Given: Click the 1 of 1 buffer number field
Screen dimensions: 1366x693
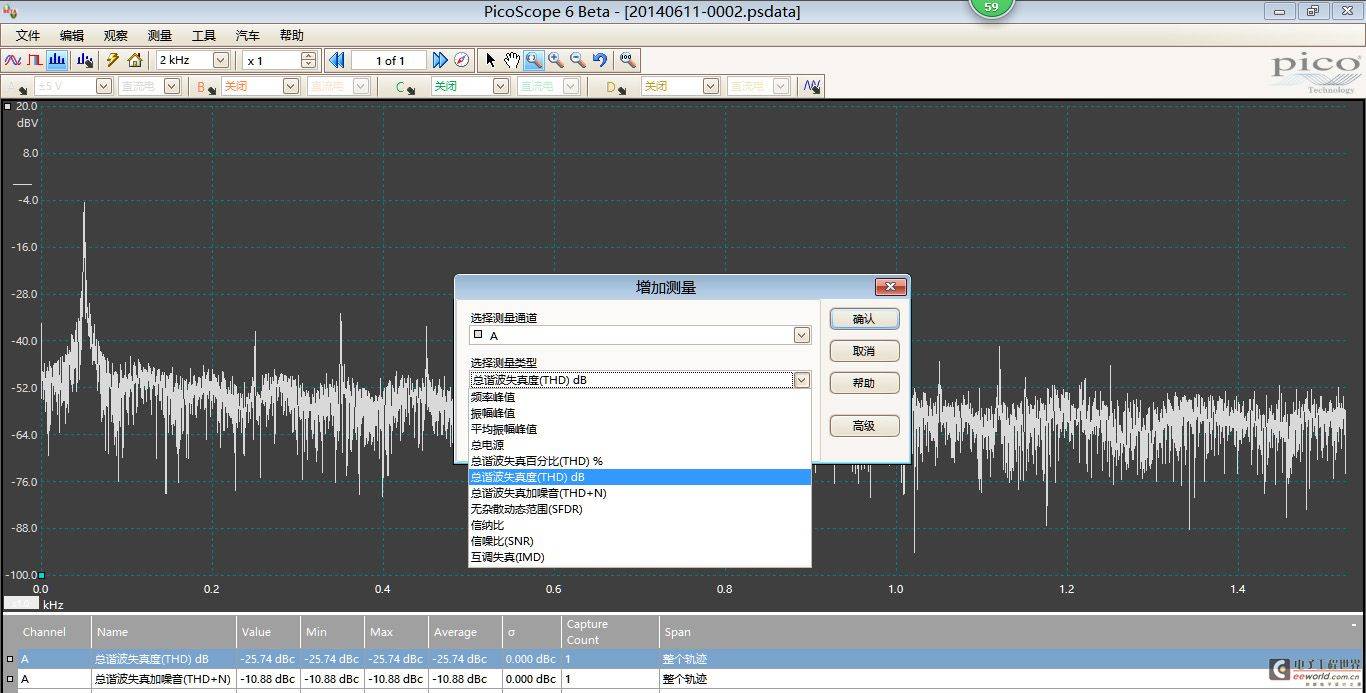Looking at the screenshot, I should [389, 60].
